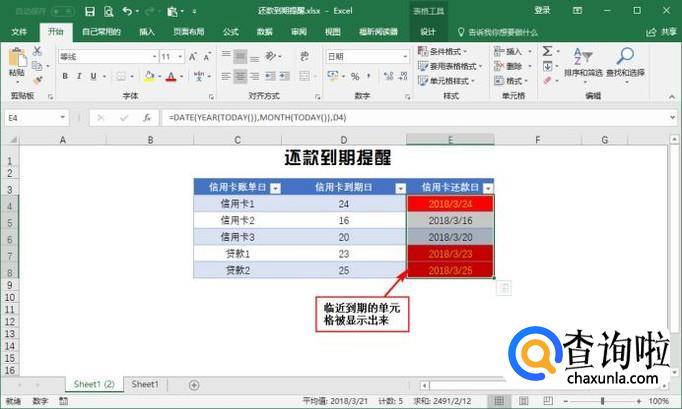Image resolution: width=682 pixels, height=409 pixels.
Task: Apply the red font color
Action: click(x=171, y=77)
